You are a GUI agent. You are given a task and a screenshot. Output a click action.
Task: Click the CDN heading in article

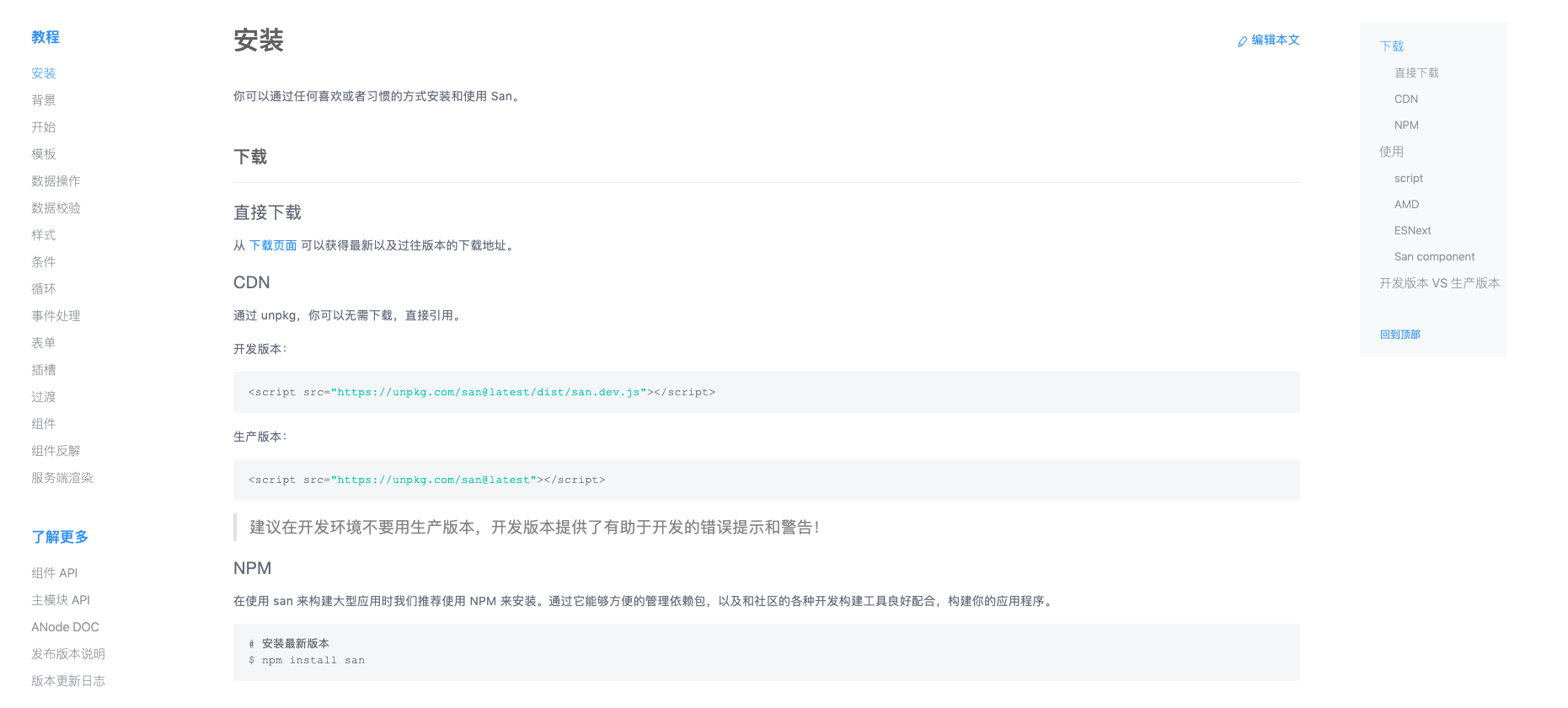pos(252,282)
